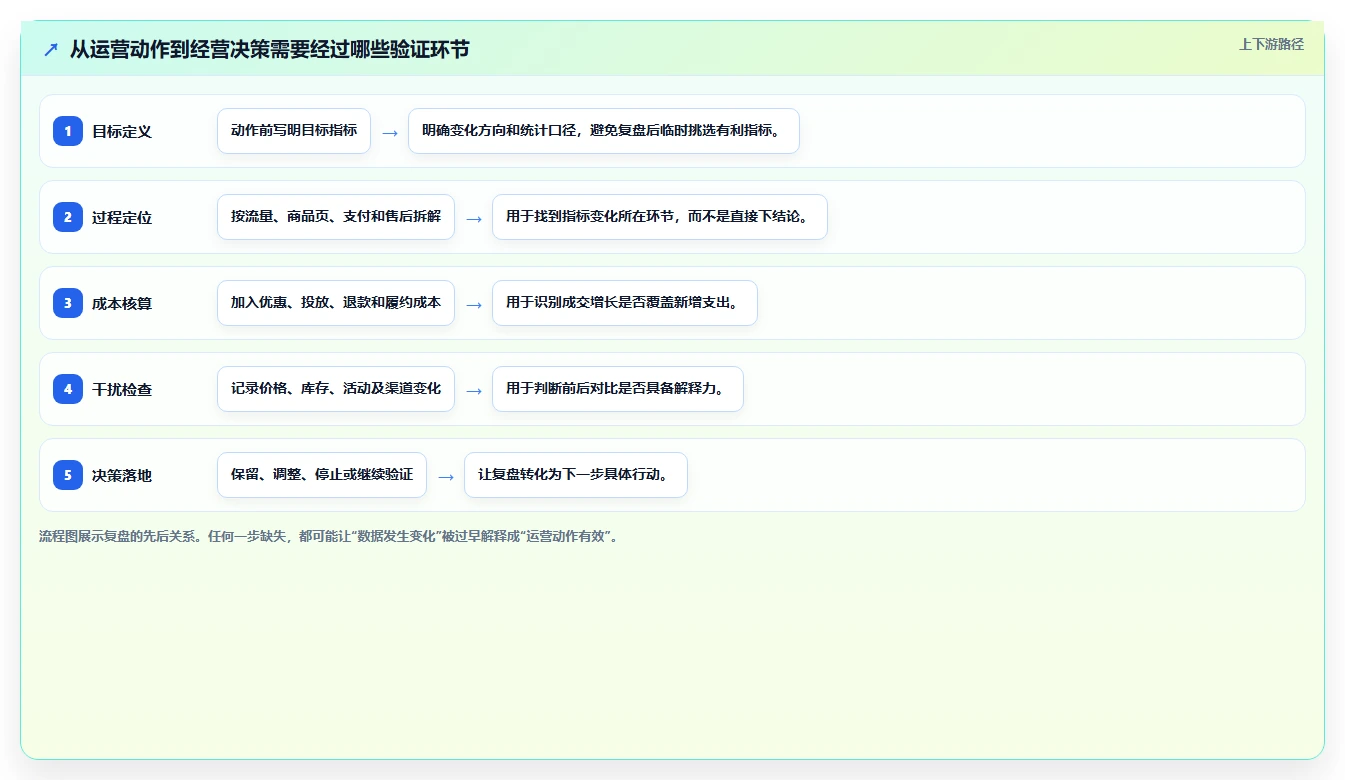
Task: Click the step 2 number badge
Action: tap(68, 217)
